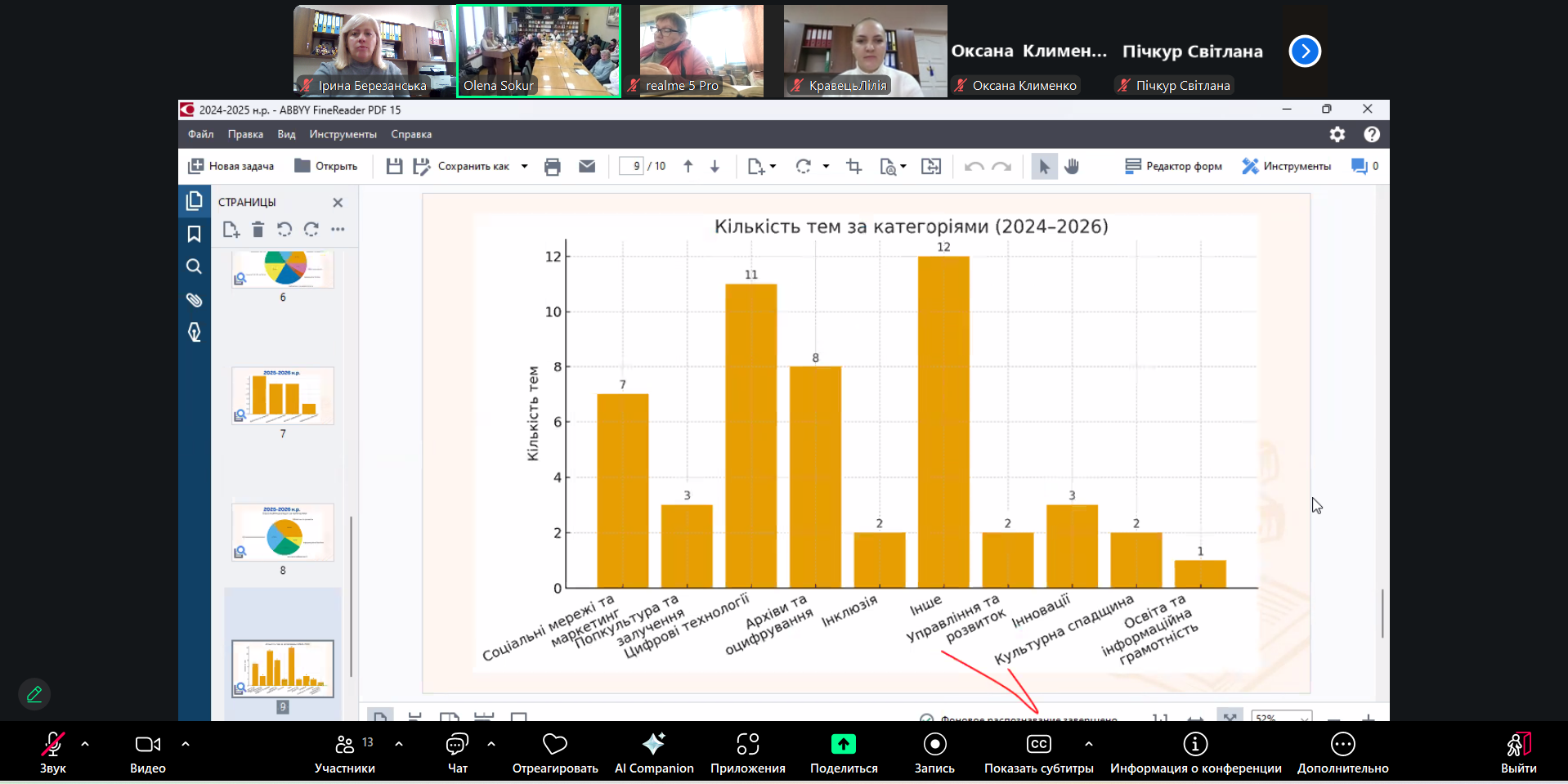Image resolution: width=1568 pixels, height=784 pixels.
Task: Open the Search sidebar panel
Action: tap(194, 267)
